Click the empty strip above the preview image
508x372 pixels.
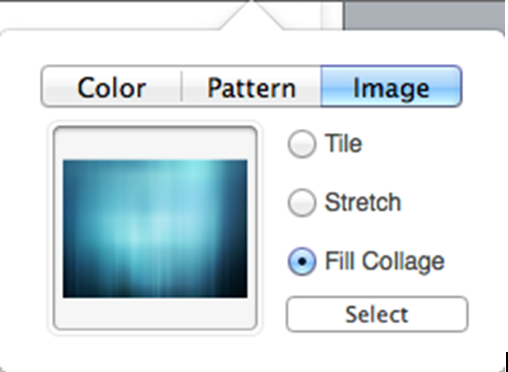coord(155,145)
